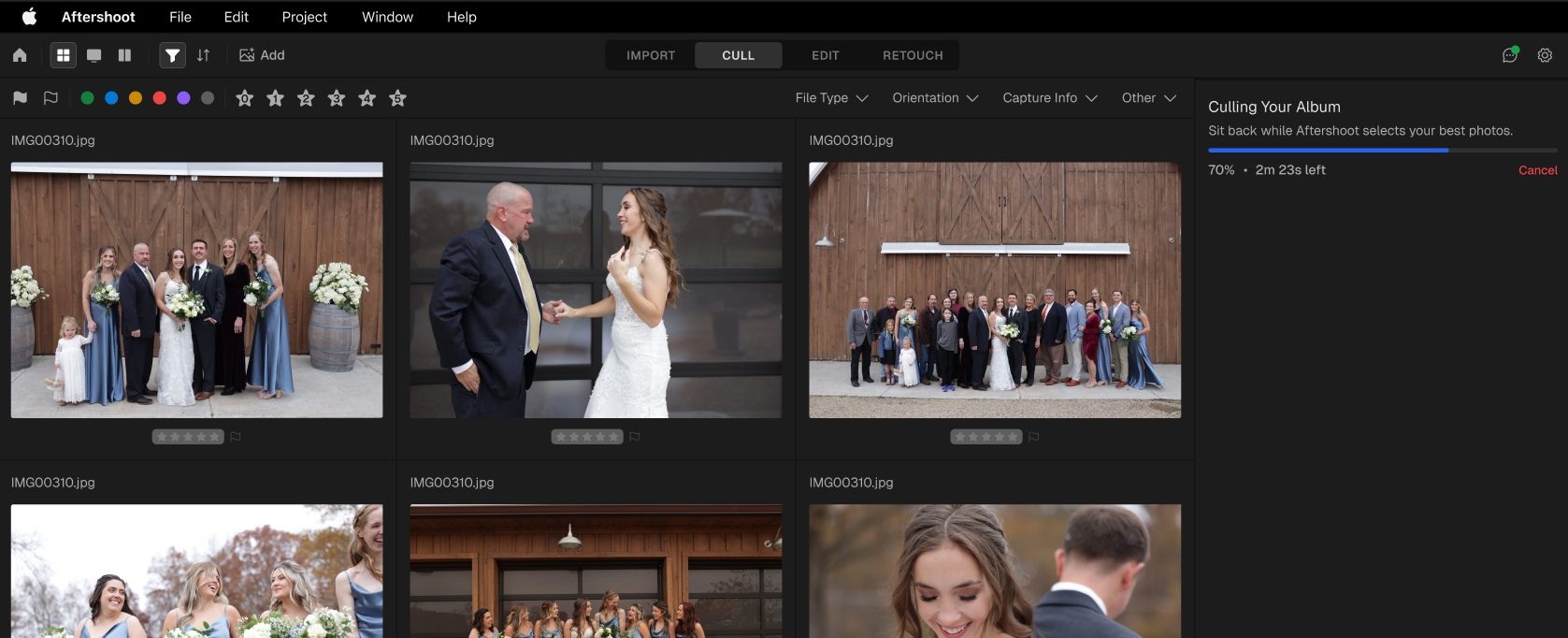The image size is (1568, 638).
Task: Open the Project menu
Action: (305, 17)
